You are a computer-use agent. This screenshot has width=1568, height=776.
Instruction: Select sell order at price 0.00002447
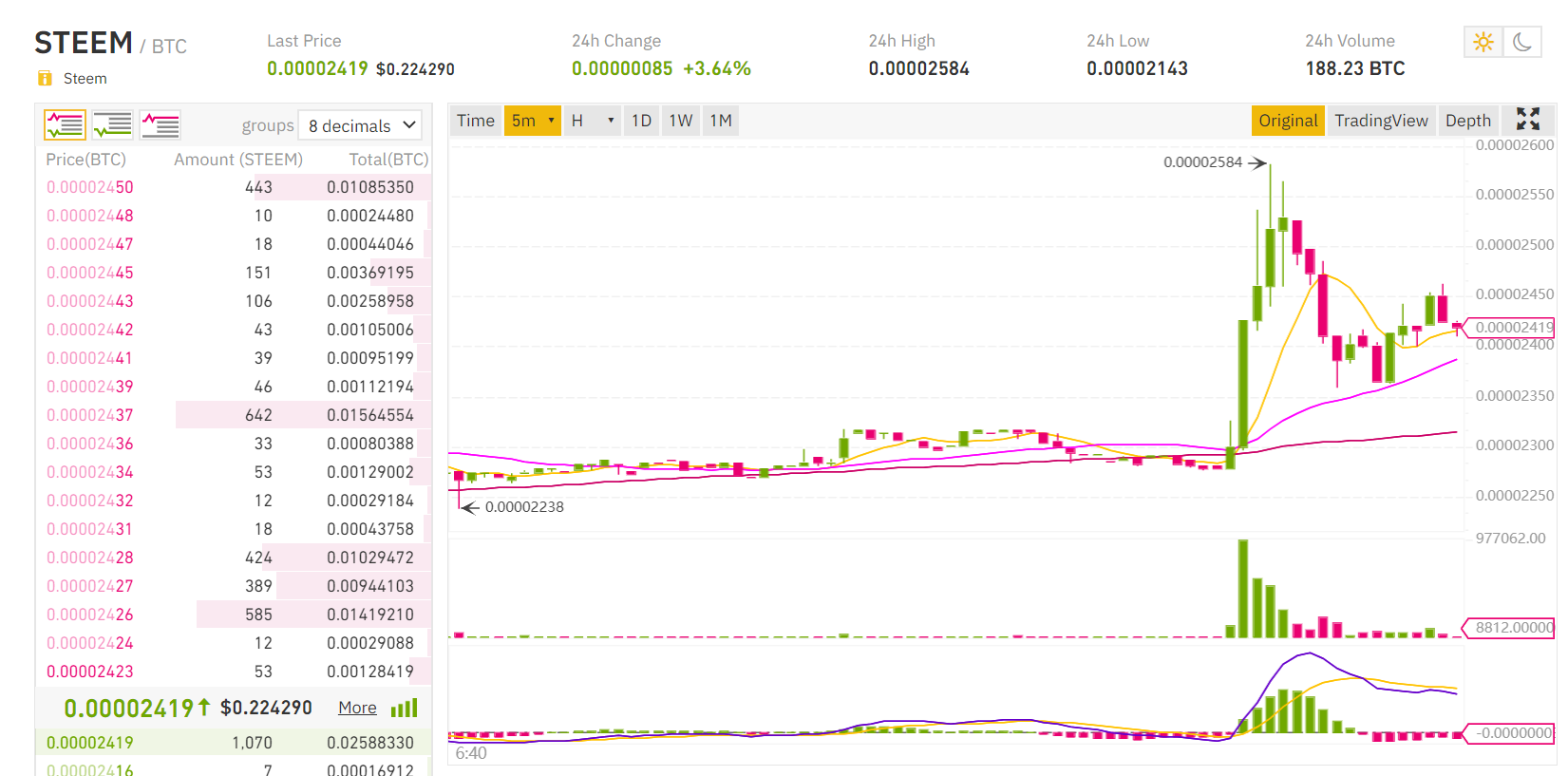234,244
